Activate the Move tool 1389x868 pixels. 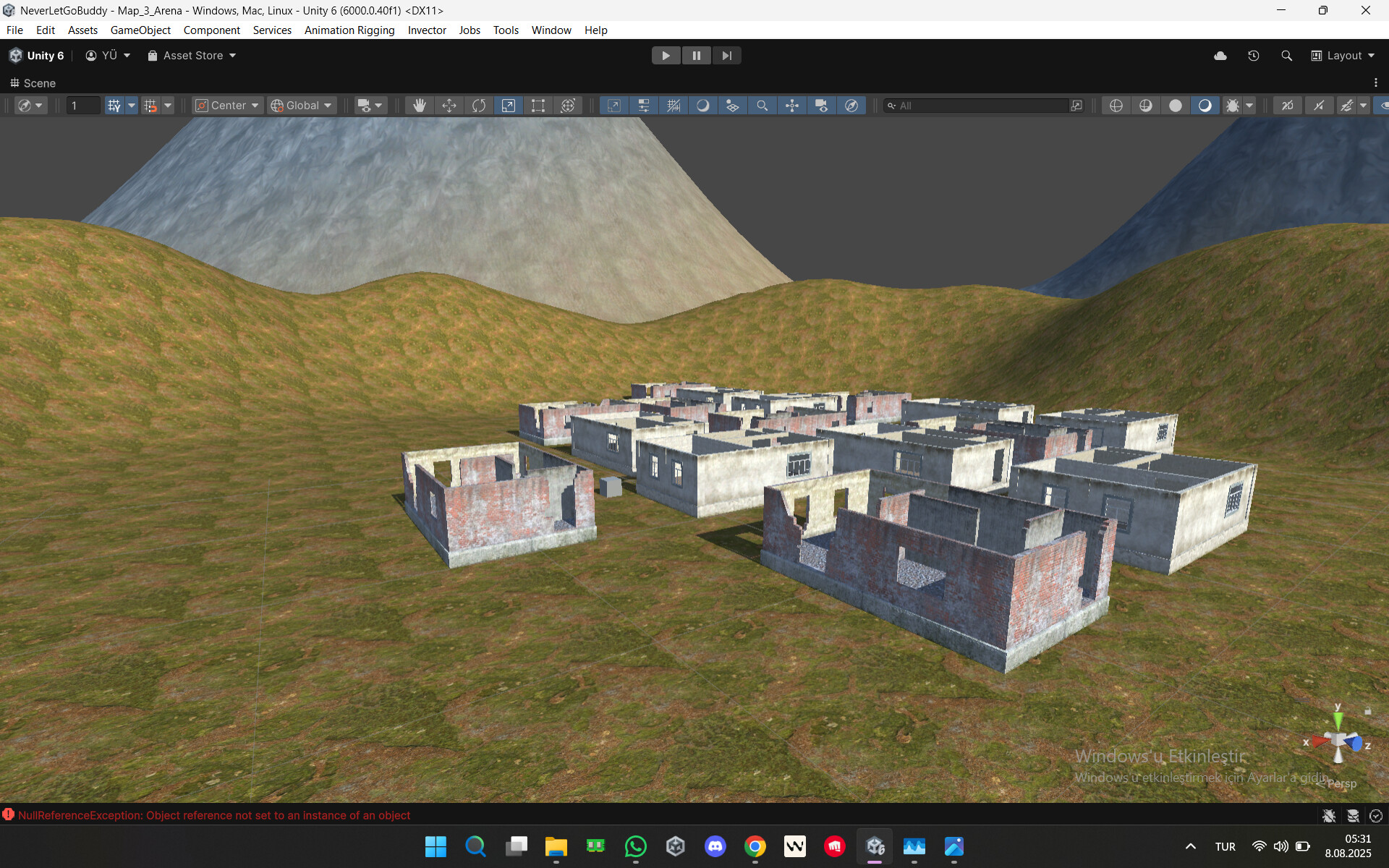[449, 105]
